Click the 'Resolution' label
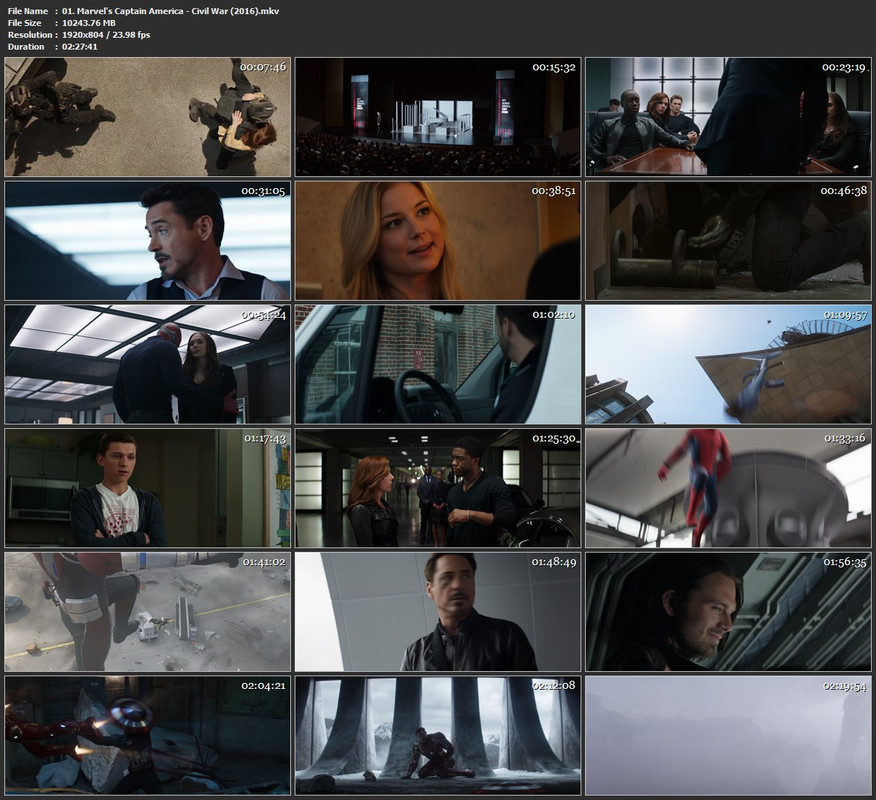The width and height of the screenshot is (876, 800). pyautogui.click(x=30, y=35)
